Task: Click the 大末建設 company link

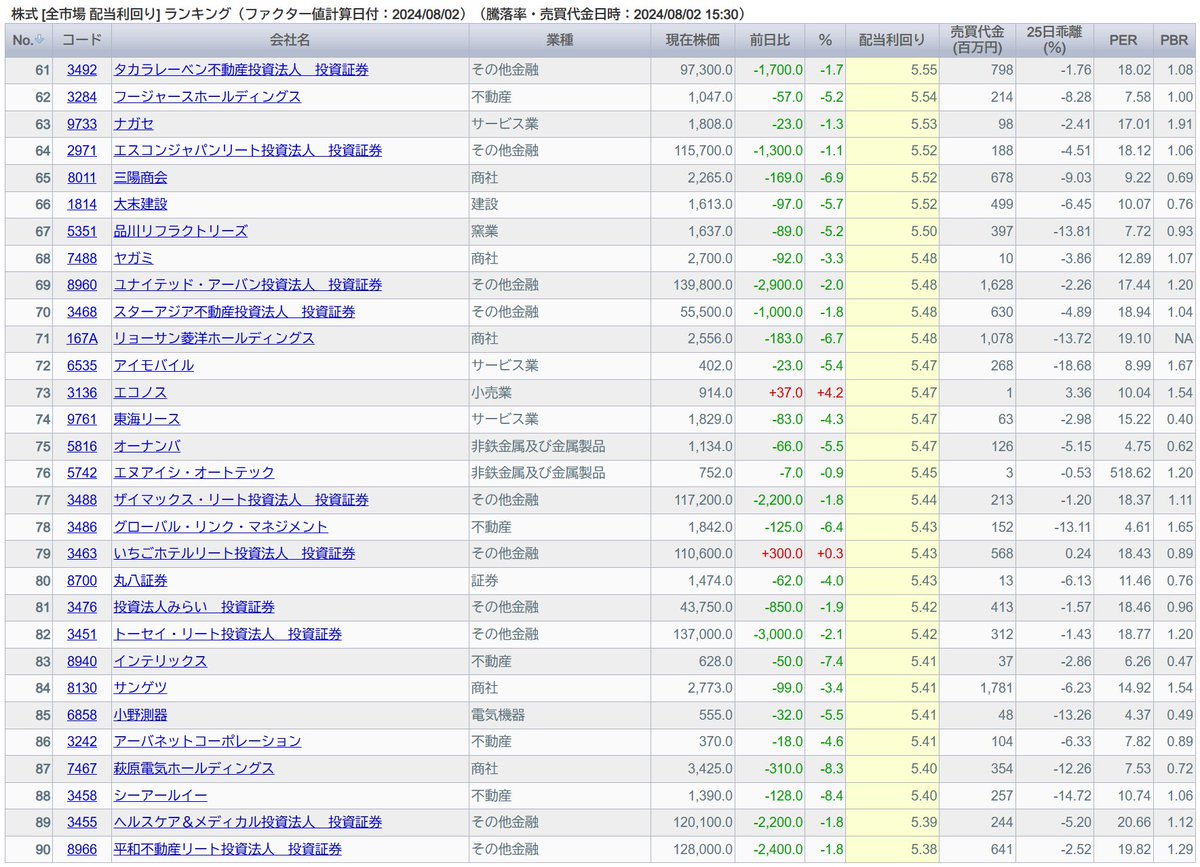Action: click(x=141, y=204)
